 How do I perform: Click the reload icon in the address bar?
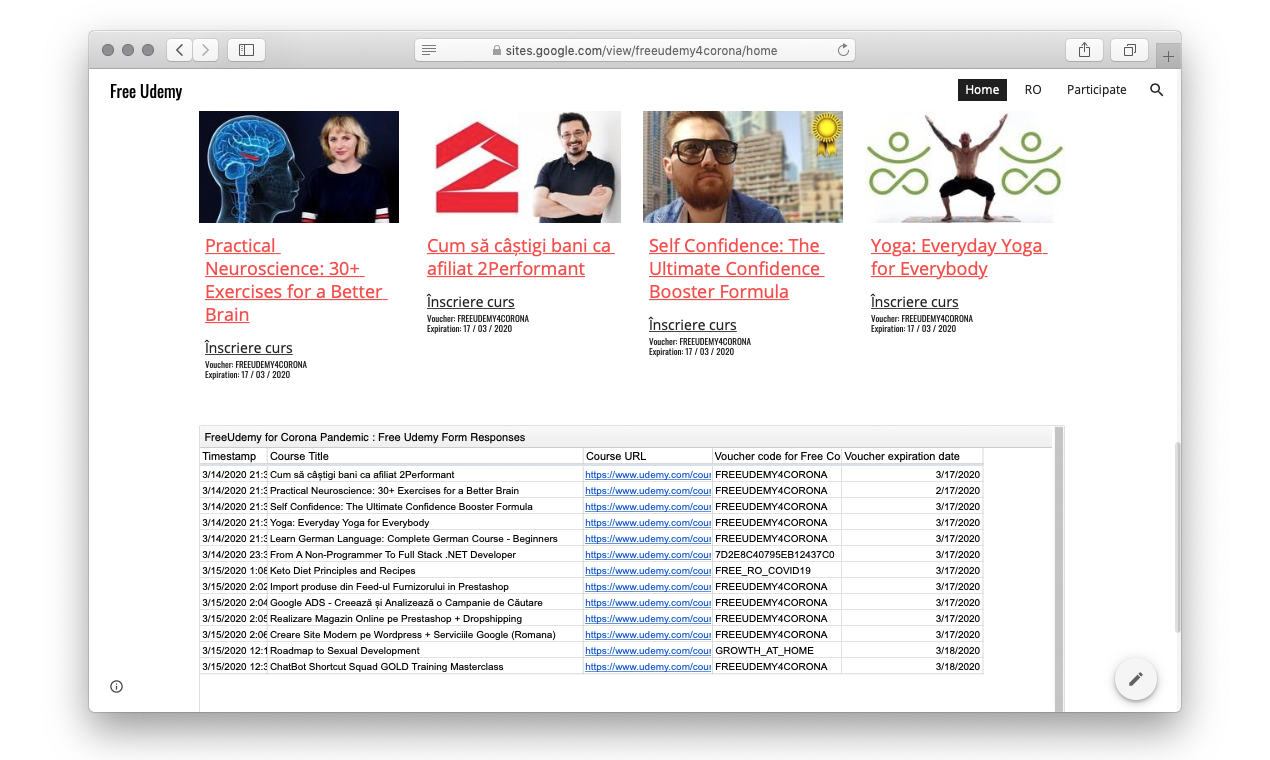tap(843, 49)
